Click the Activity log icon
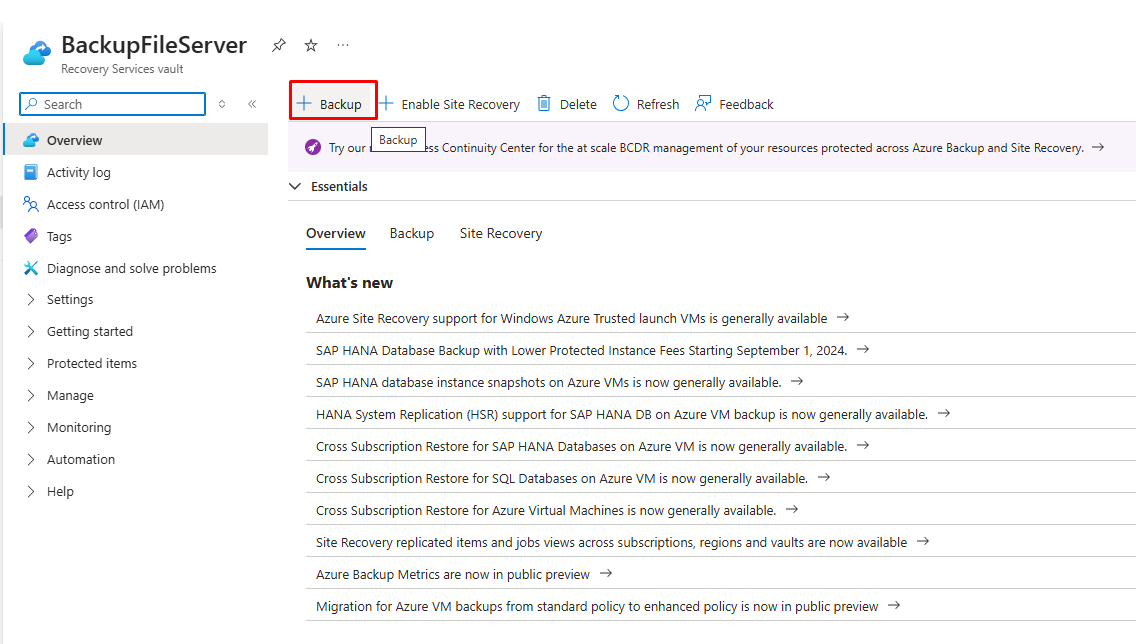 tap(30, 172)
